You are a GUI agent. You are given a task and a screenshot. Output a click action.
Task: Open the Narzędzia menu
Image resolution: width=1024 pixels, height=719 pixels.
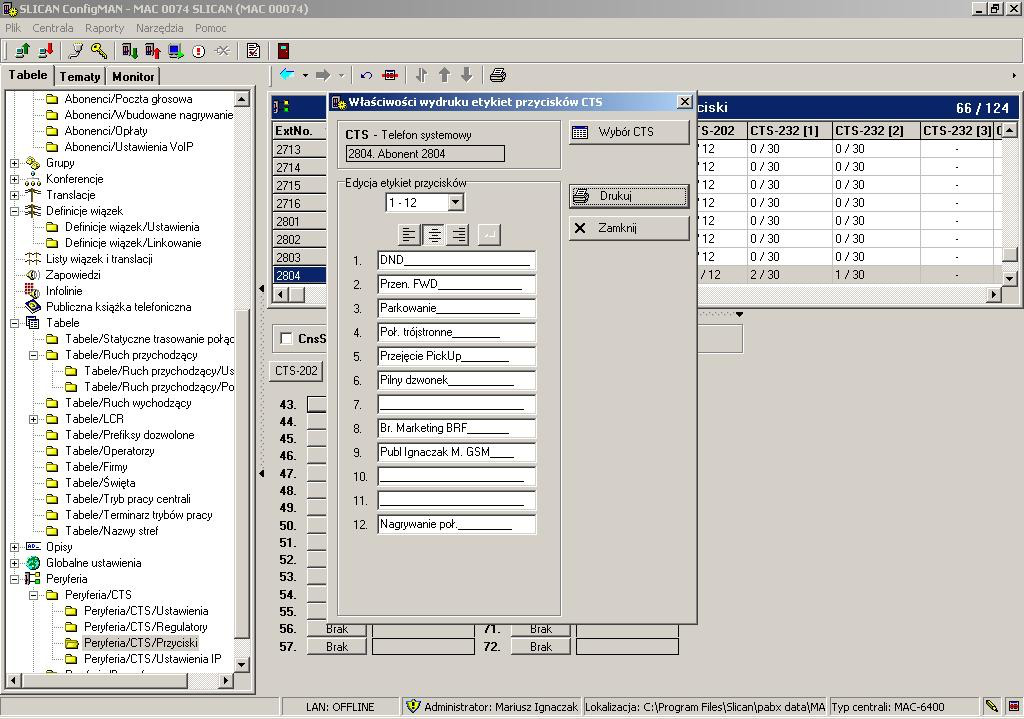(x=159, y=28)
